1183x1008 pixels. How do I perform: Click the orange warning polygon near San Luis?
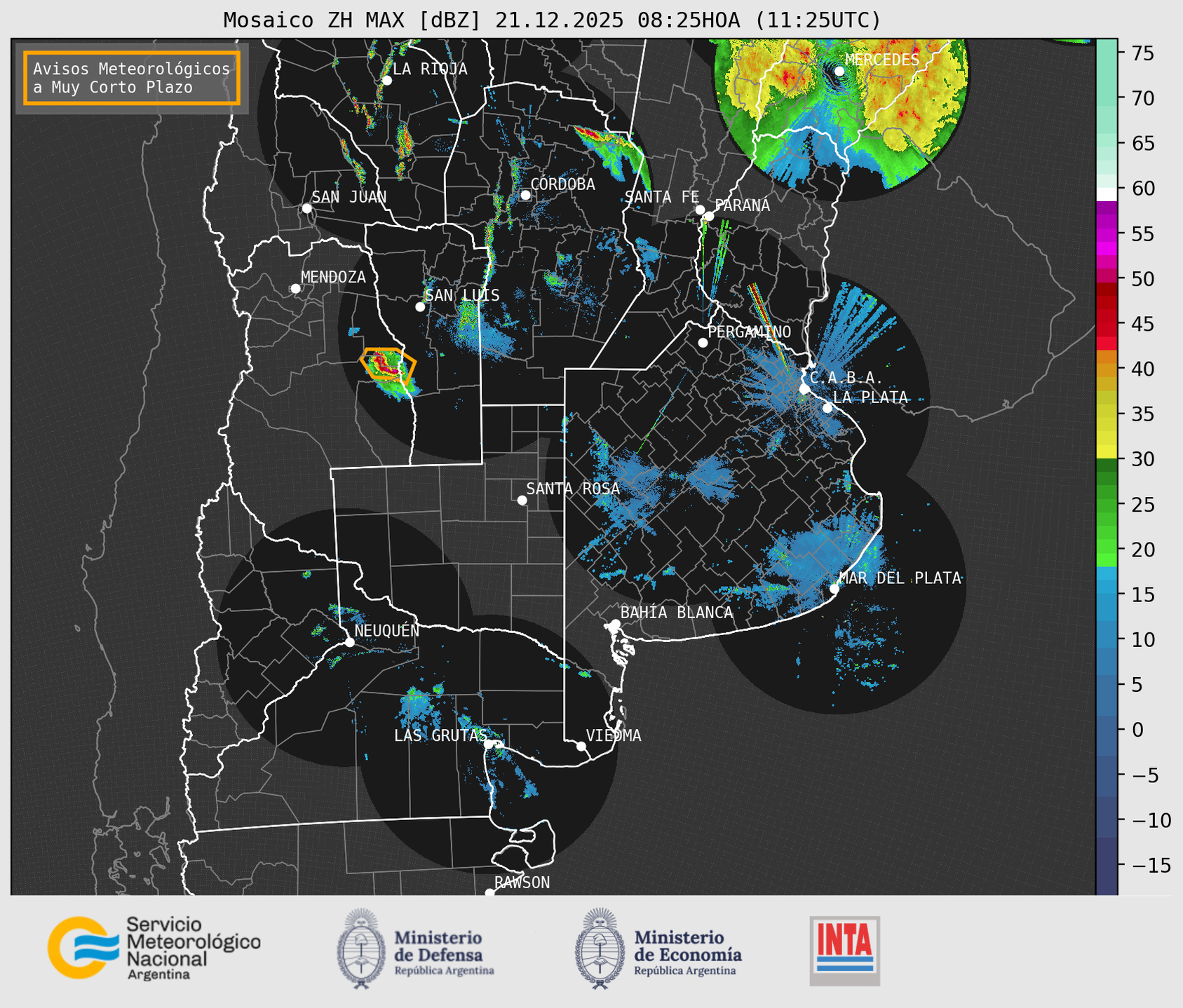(x=388, y=365)
